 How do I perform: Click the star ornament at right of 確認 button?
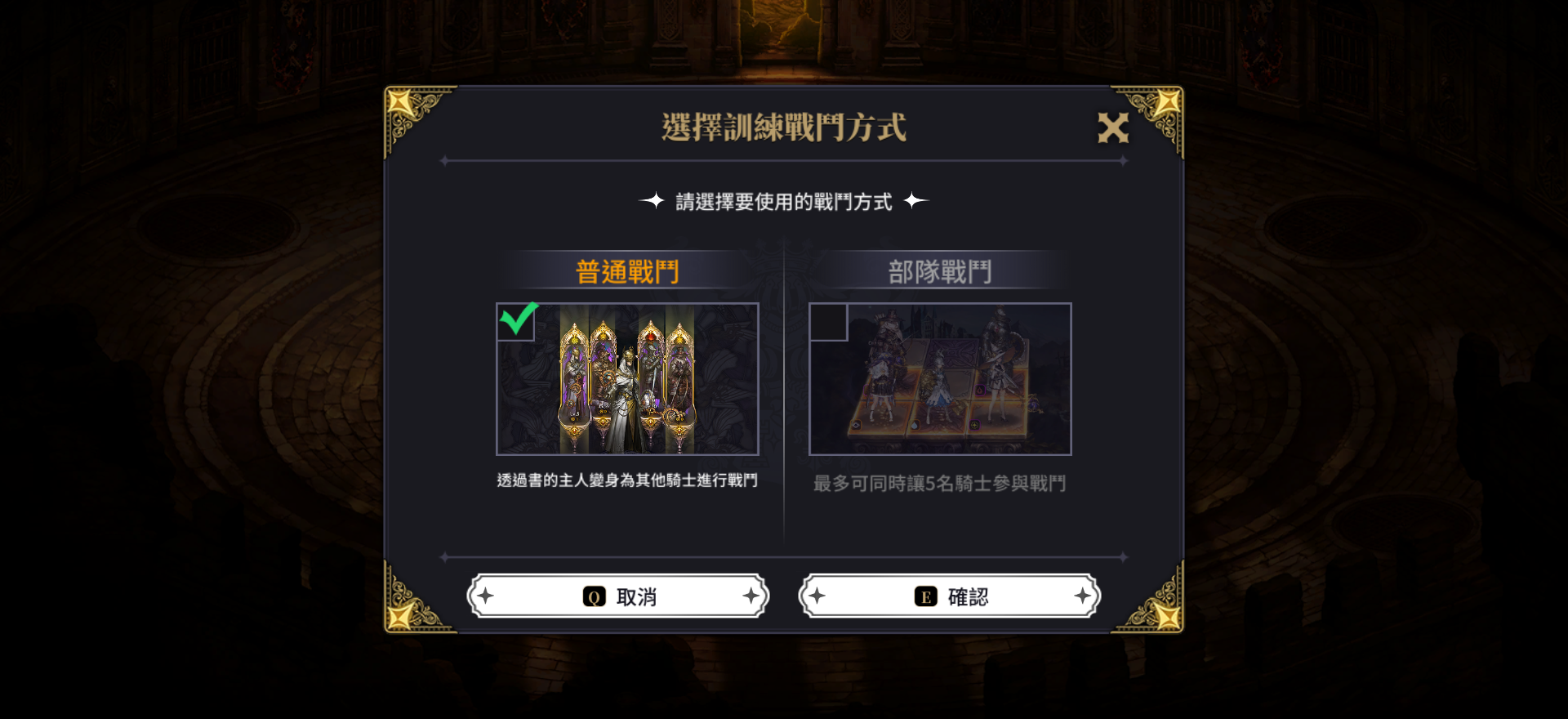(1083, 596)
